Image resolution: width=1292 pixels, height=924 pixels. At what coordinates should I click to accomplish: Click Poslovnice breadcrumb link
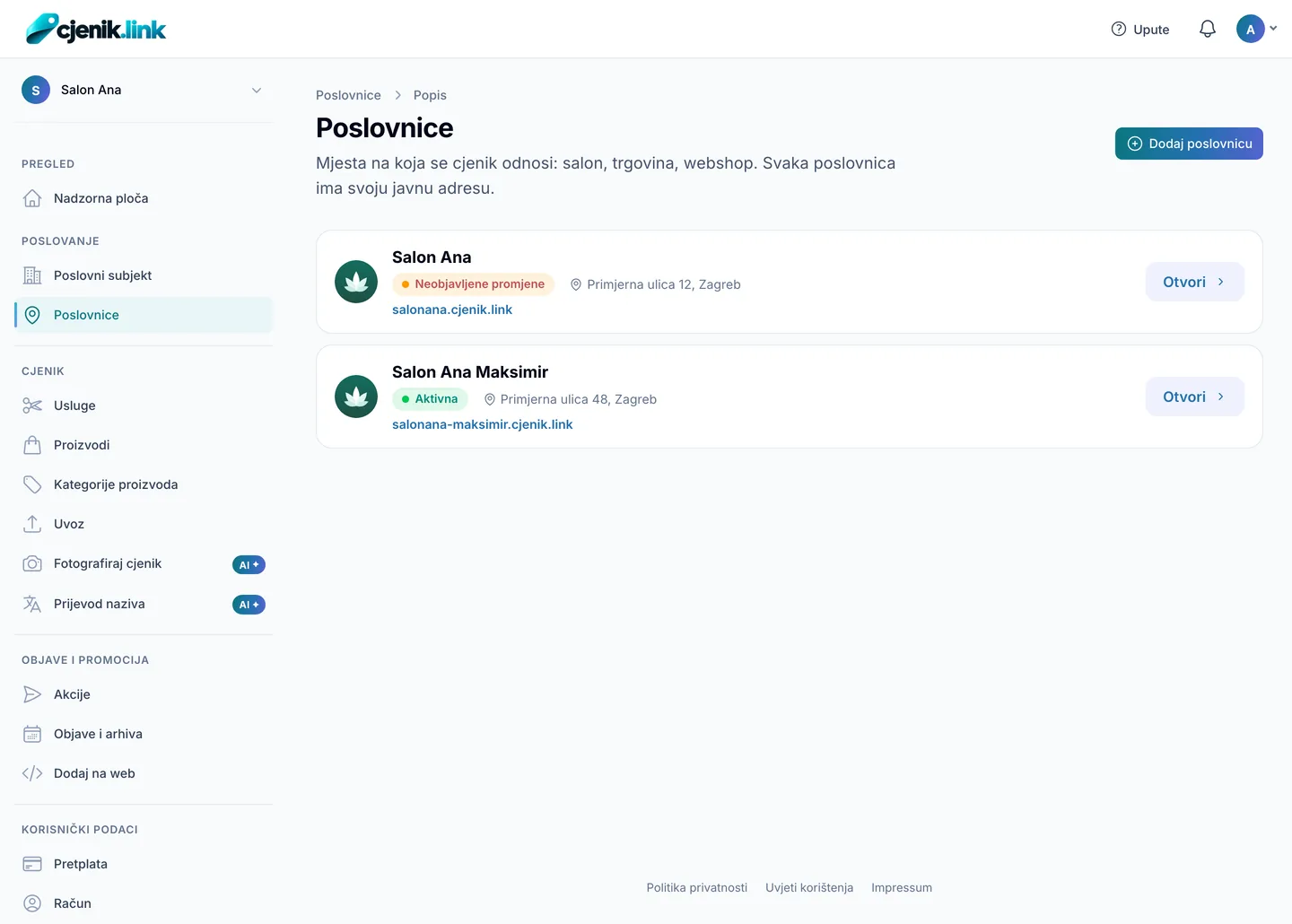348,95
